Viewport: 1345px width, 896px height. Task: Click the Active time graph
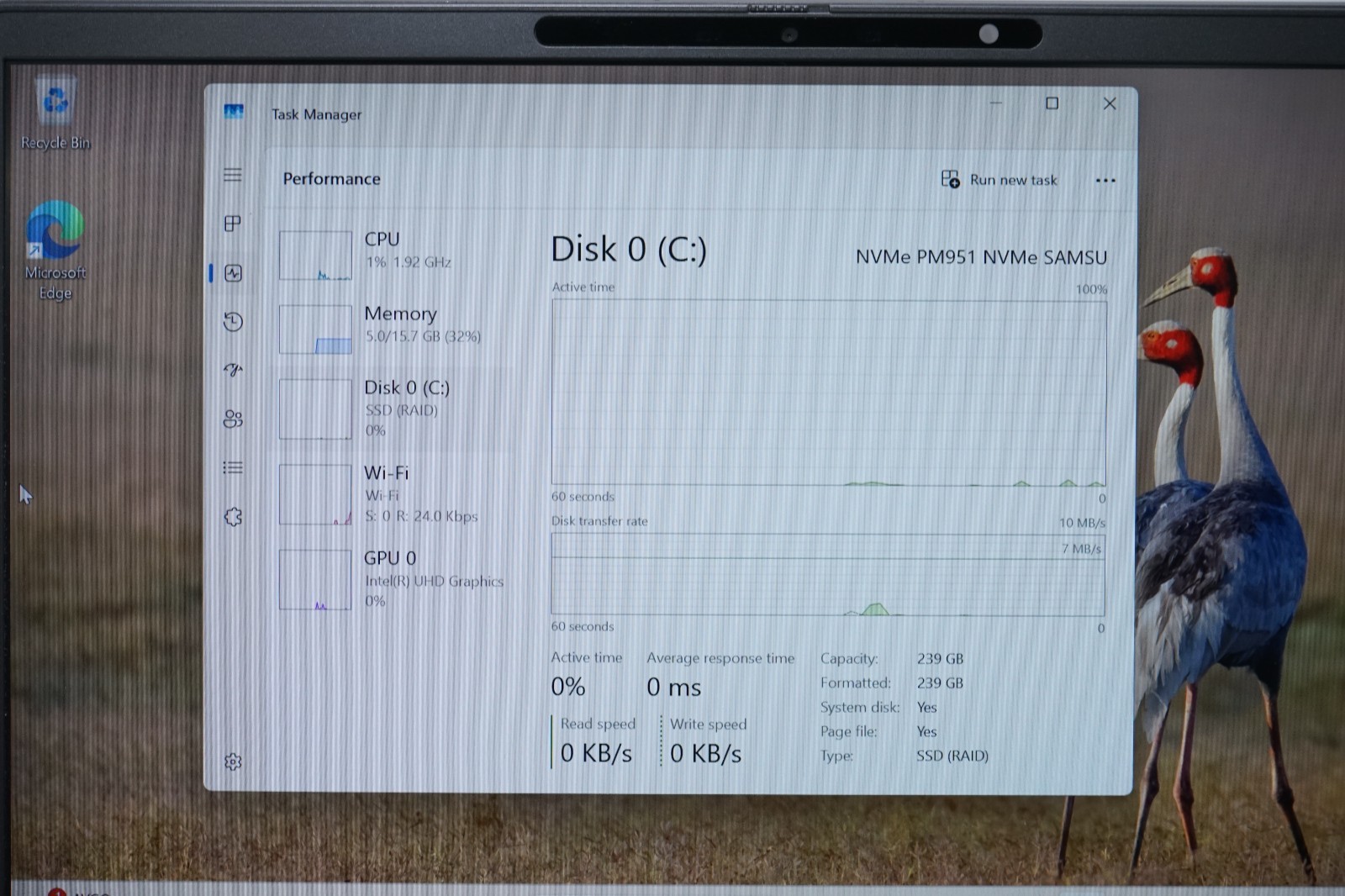tap(829, 393)
